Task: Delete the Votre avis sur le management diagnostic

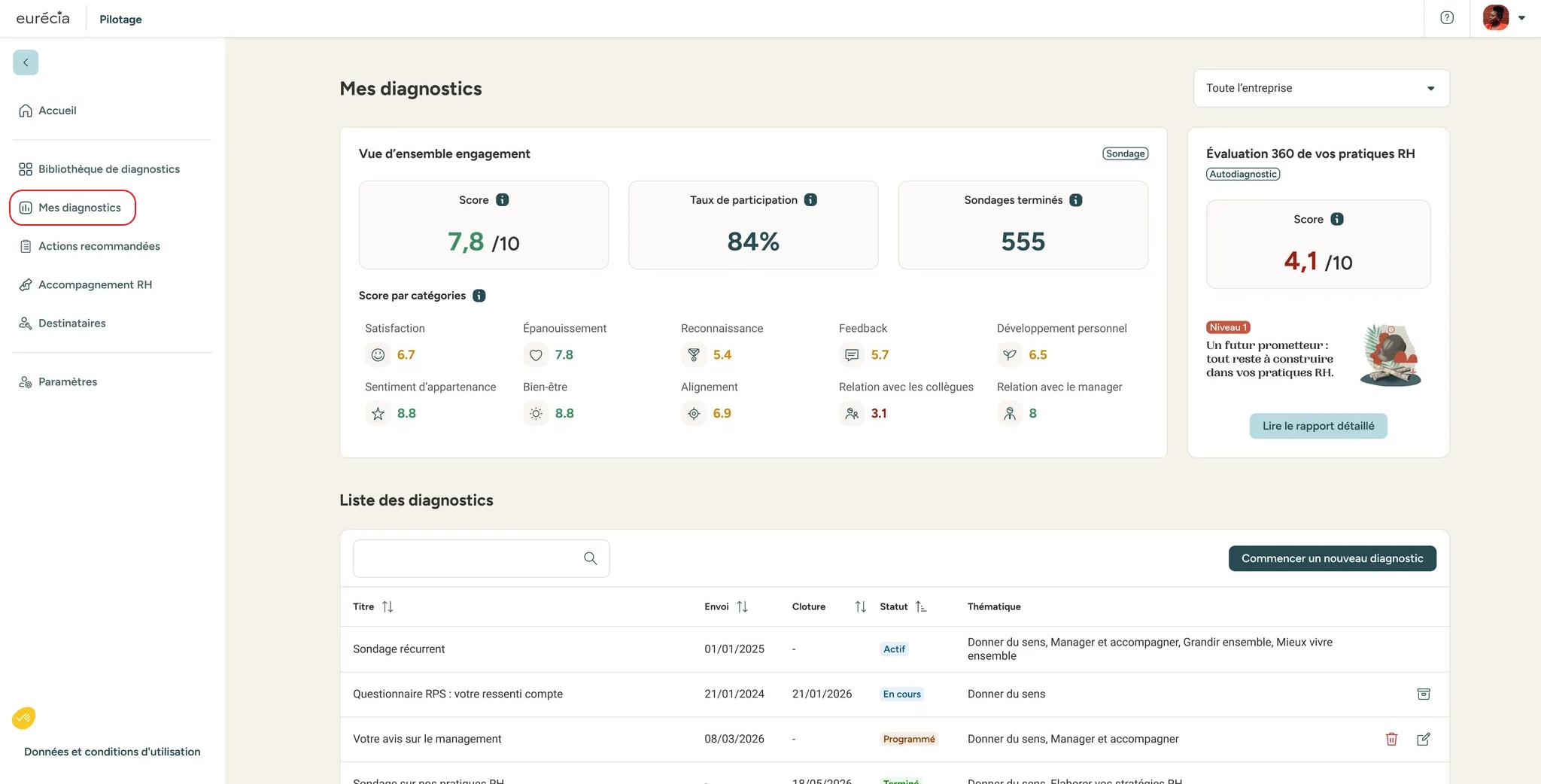Action: pos(1391,739)
